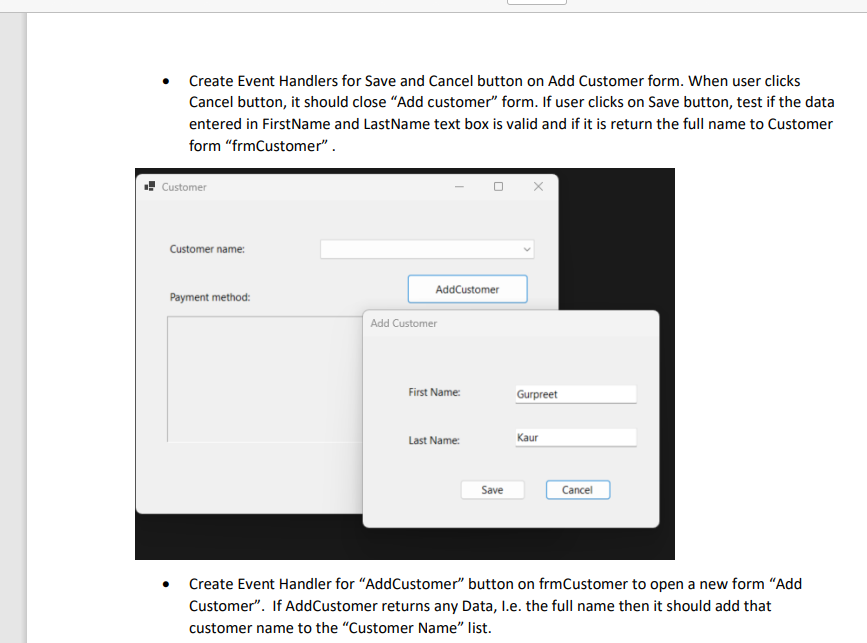The width and height of the screenshot is (867, 643).
Task: Click the minimize icon on Customer window
Action: coord(459,186)
